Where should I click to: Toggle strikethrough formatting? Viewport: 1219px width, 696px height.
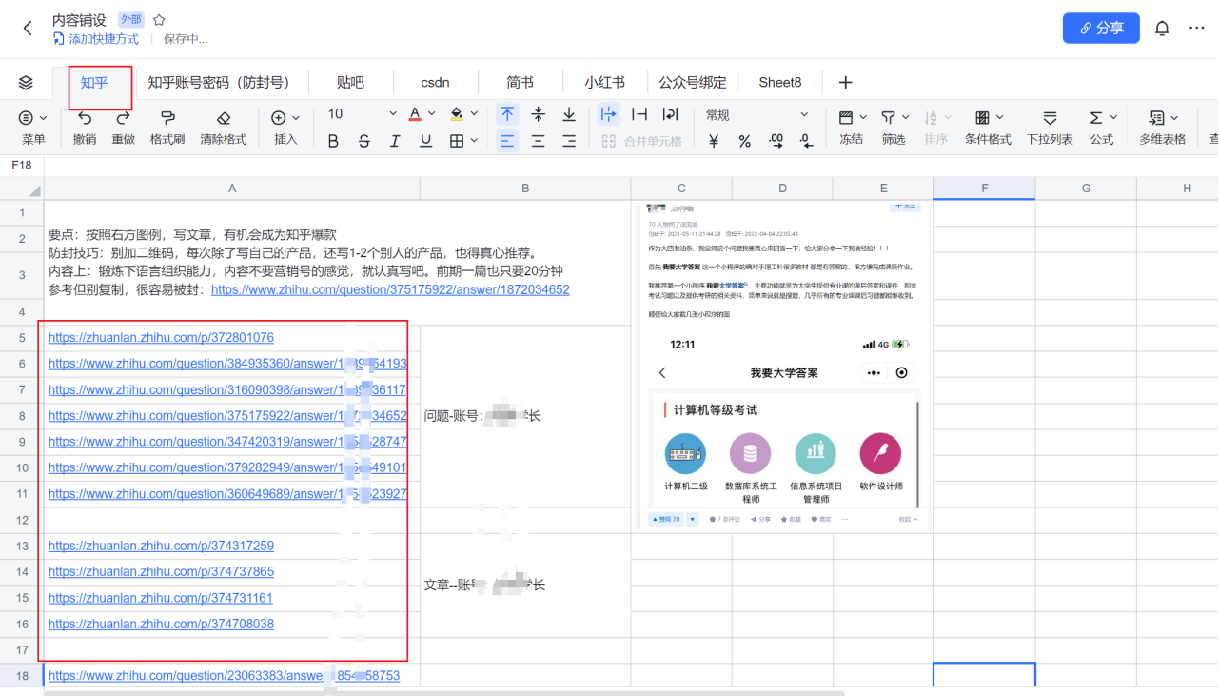tap(364, 141)
